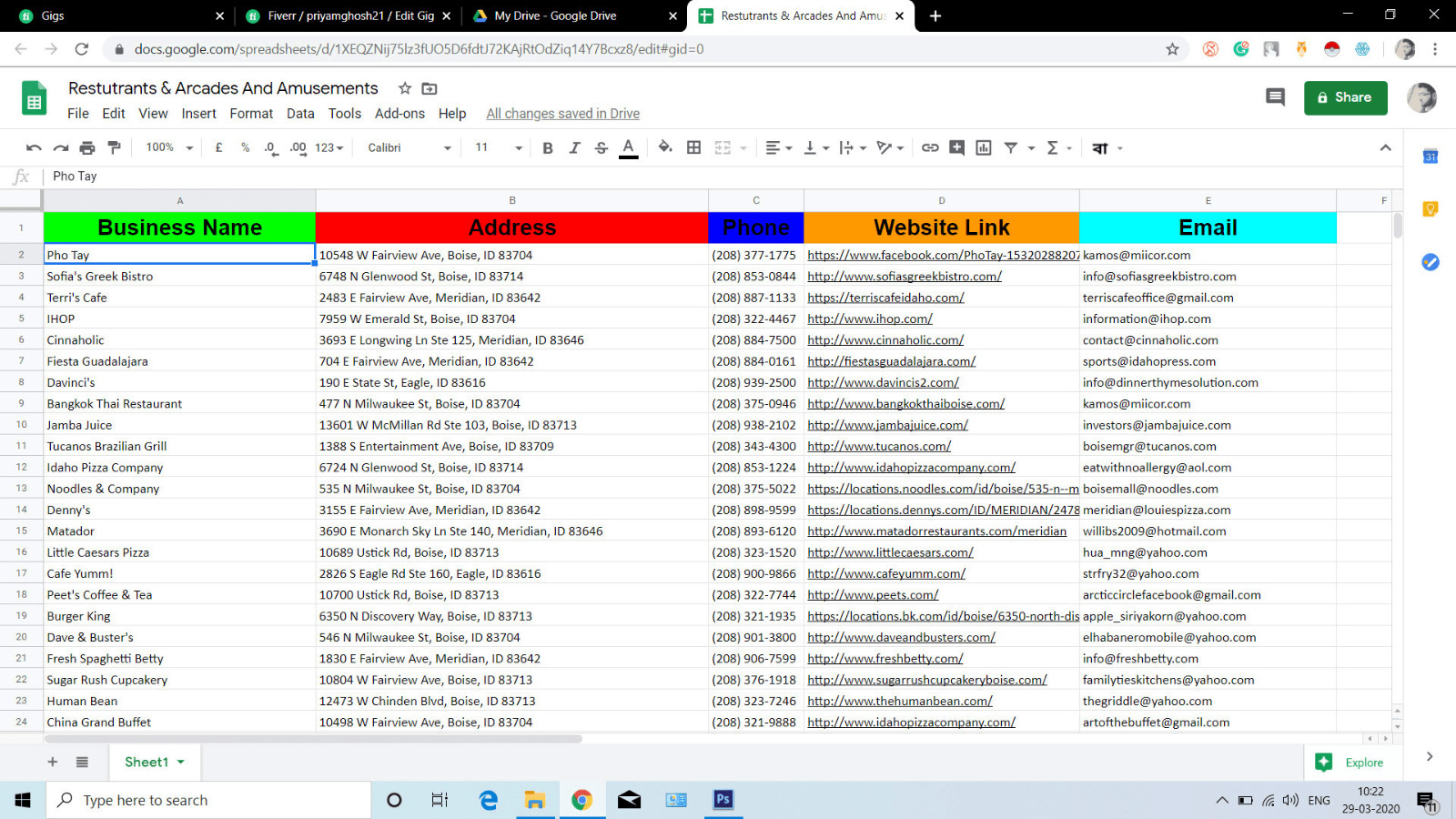
Task: Open the input tools toolbar icon
Action: [x=1100, y=148]
